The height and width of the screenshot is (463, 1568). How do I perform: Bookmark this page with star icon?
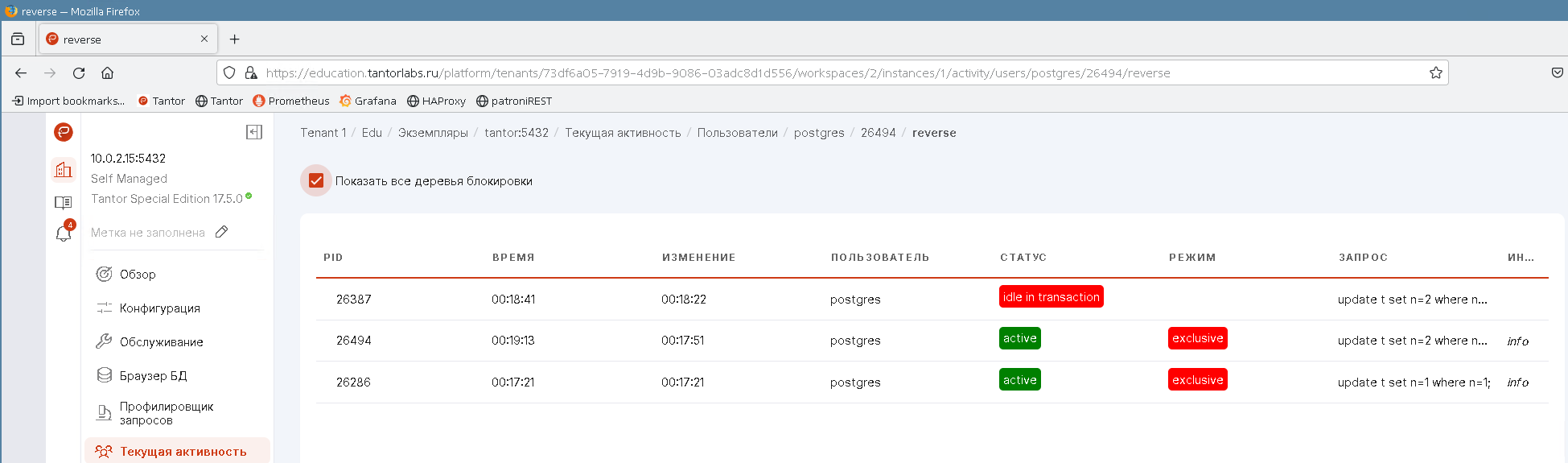(1435, 72)
